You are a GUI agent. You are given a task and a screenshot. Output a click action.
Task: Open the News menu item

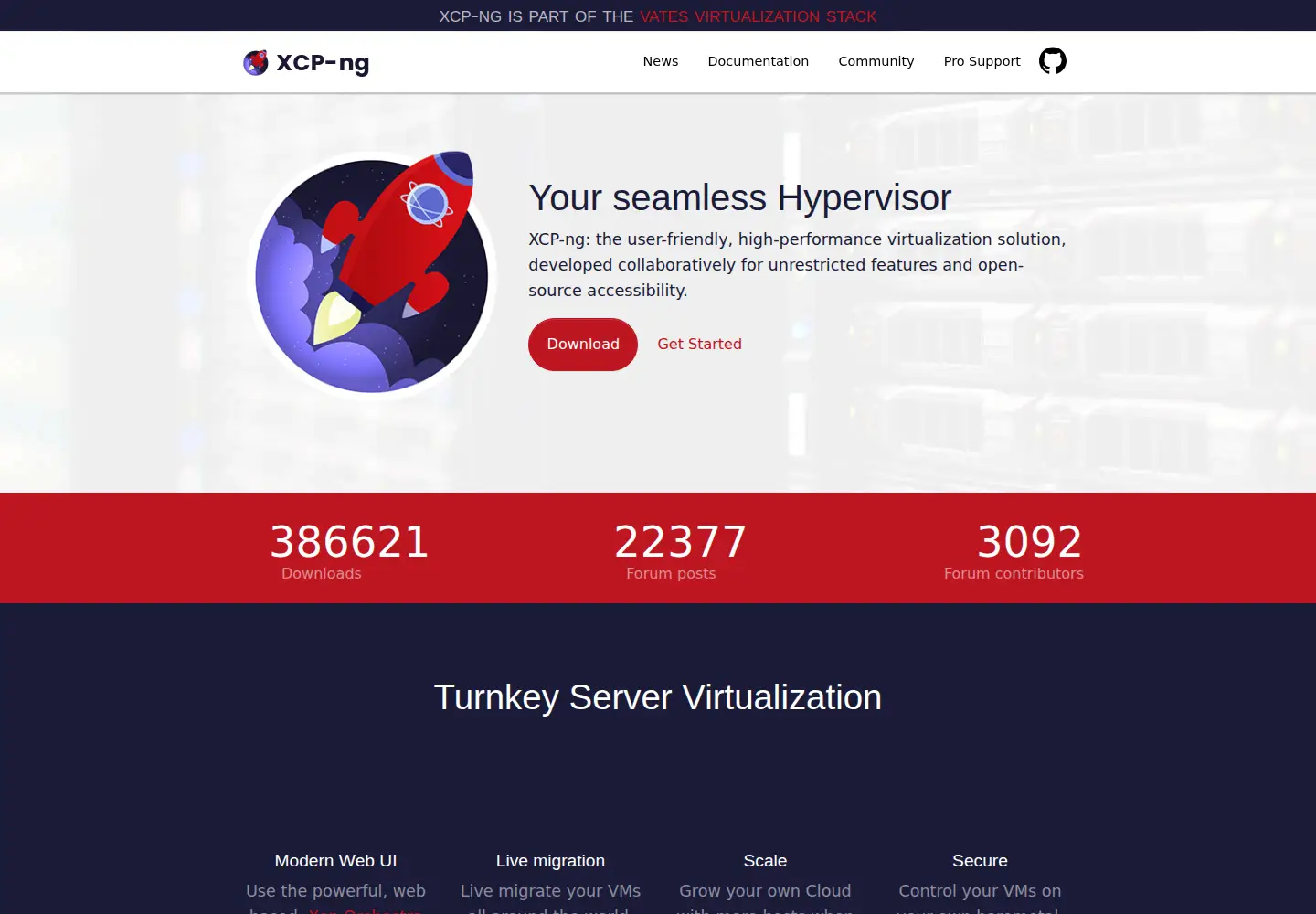660,61
